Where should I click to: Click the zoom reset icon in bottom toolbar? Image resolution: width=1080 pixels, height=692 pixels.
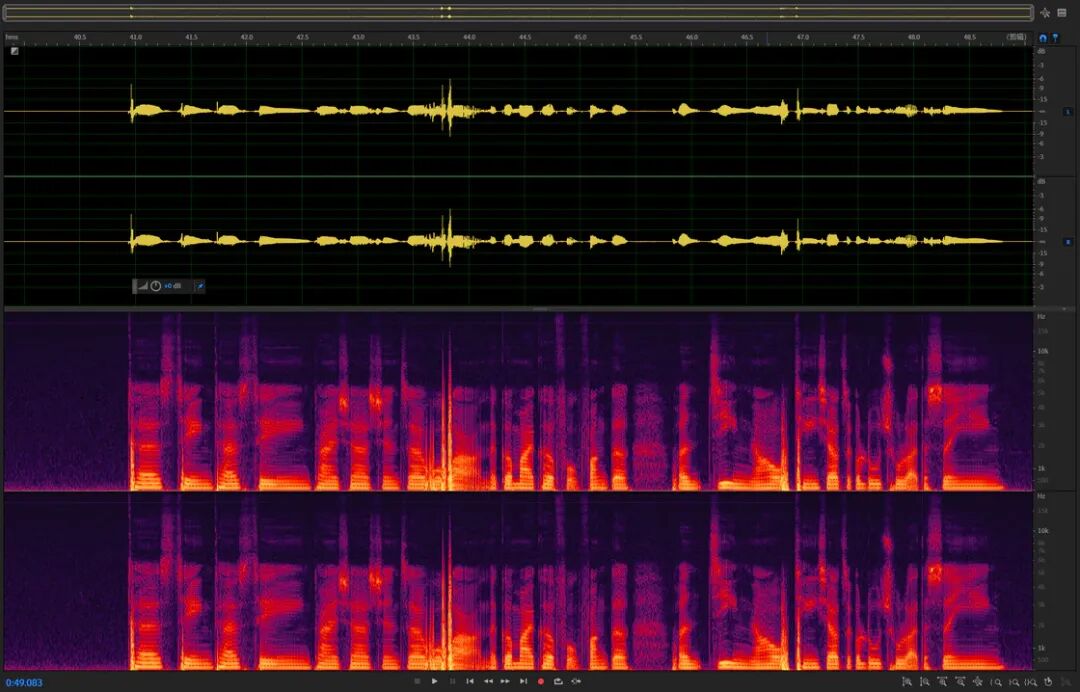point(1048,682)
